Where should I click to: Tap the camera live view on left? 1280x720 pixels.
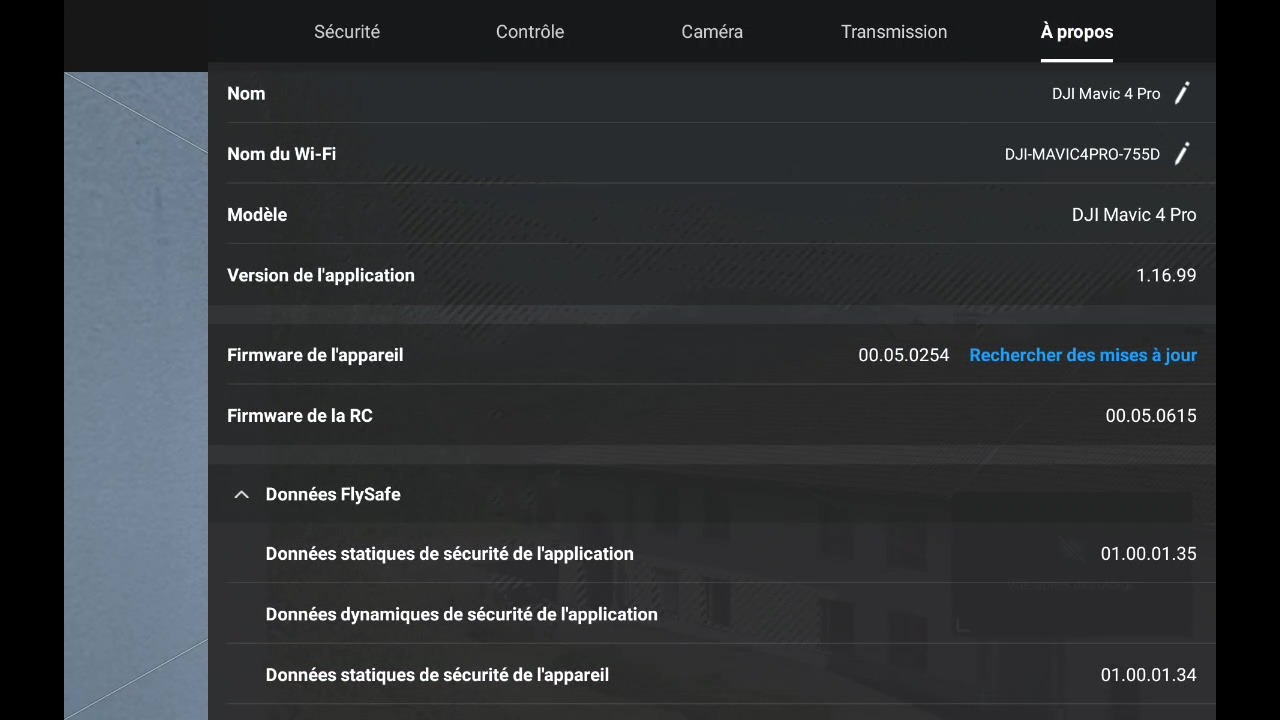coord(136,396)
